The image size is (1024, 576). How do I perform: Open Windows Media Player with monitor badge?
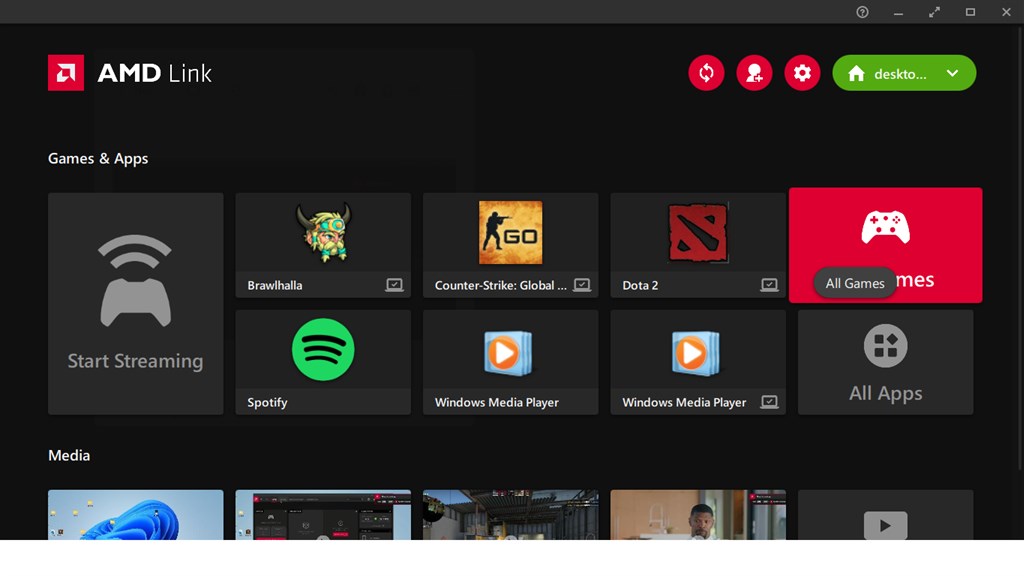pyautogui.click(x=698, y=362)
